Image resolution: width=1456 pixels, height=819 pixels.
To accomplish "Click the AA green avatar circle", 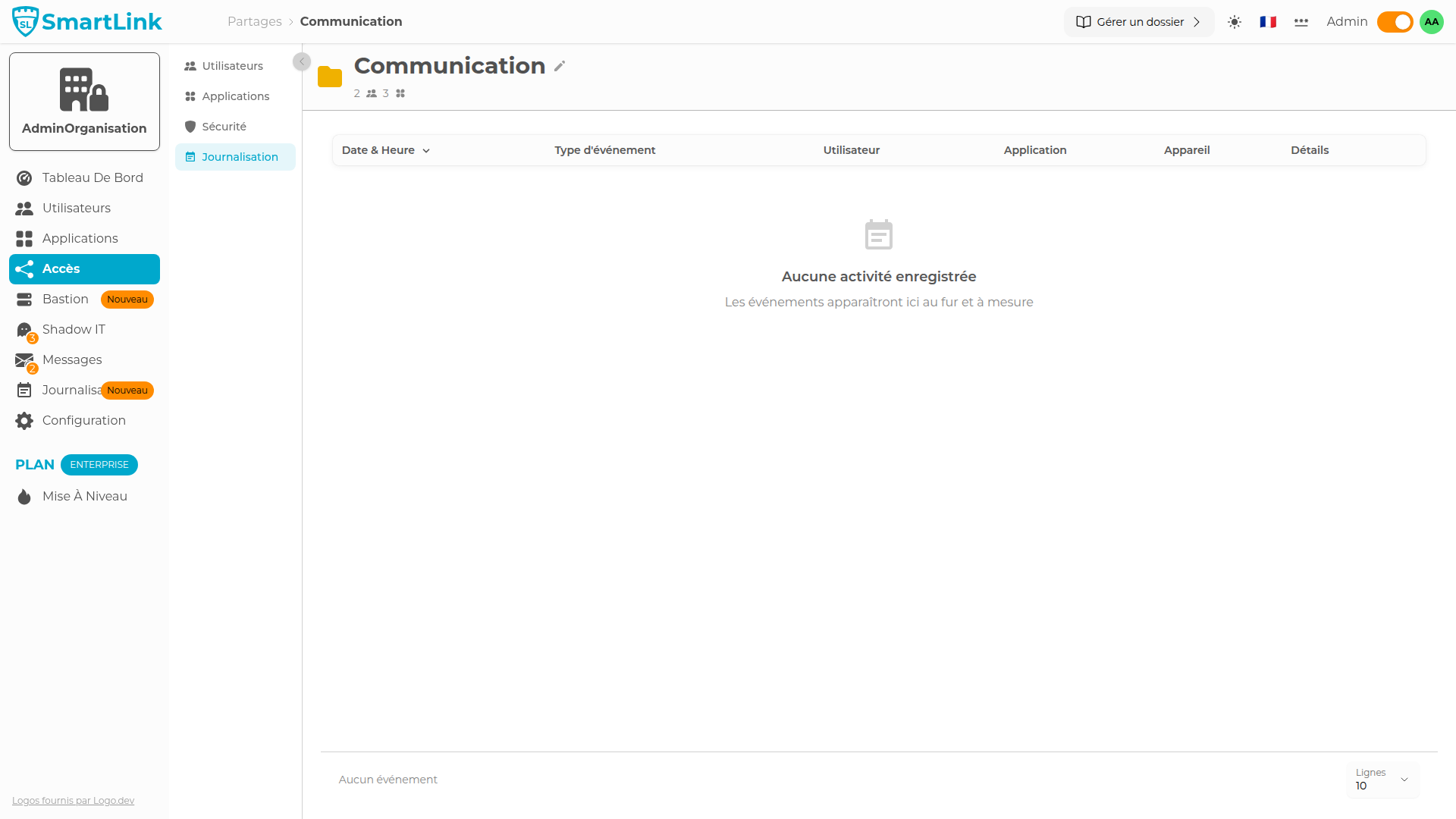I will pyautogui.click(x=1431, y=22).
